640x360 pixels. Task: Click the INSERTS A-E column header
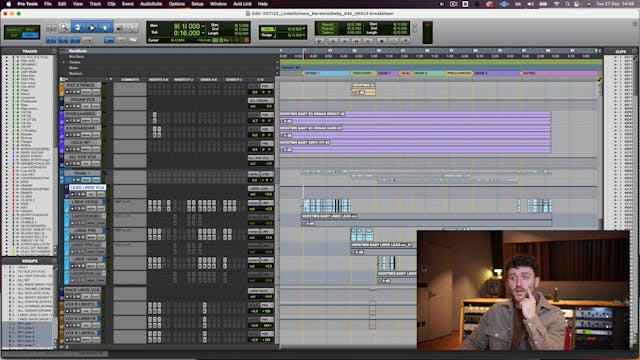159,80
